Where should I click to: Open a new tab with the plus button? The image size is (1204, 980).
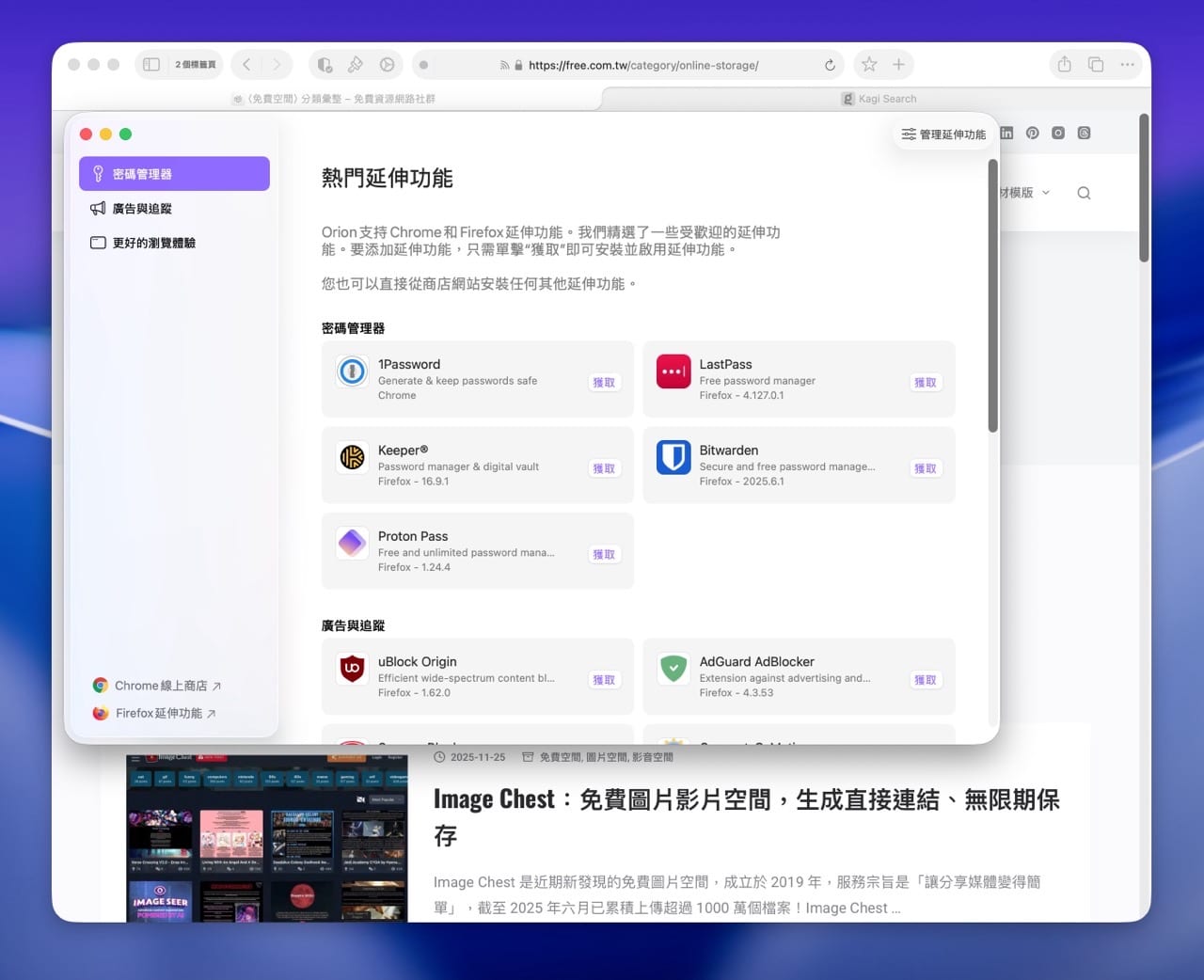click(898, 64)
